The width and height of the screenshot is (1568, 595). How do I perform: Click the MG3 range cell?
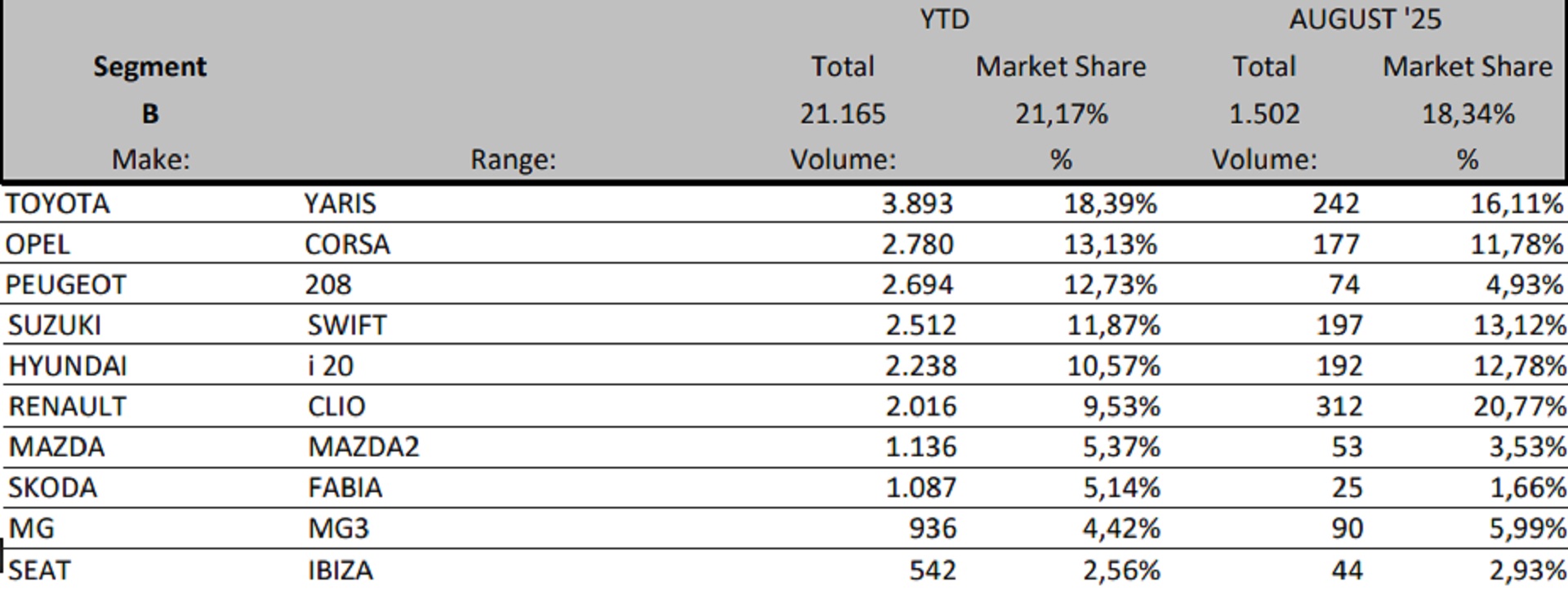click(x=338, y=529)
